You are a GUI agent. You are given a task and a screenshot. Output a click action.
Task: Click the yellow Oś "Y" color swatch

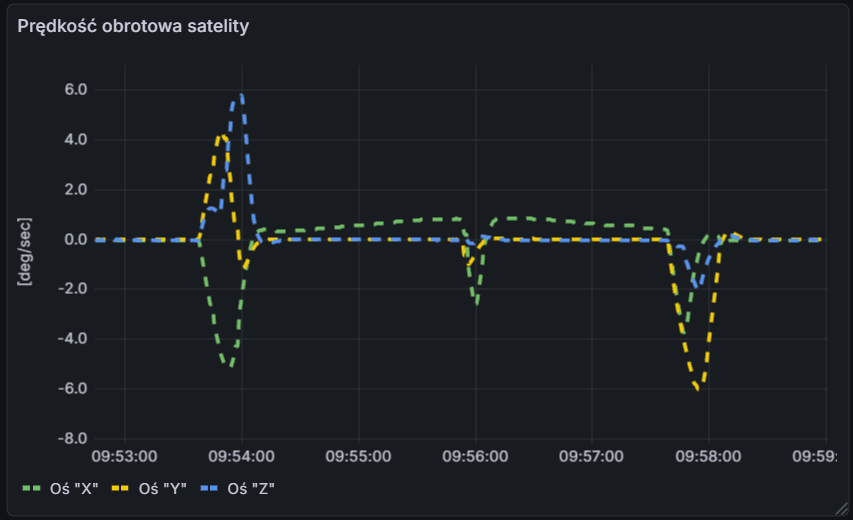point(120,488)
